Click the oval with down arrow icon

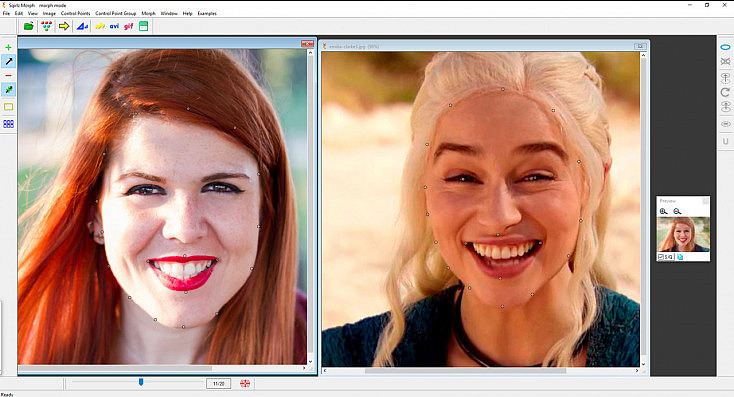pyautogui.click(x=725, y=107)
